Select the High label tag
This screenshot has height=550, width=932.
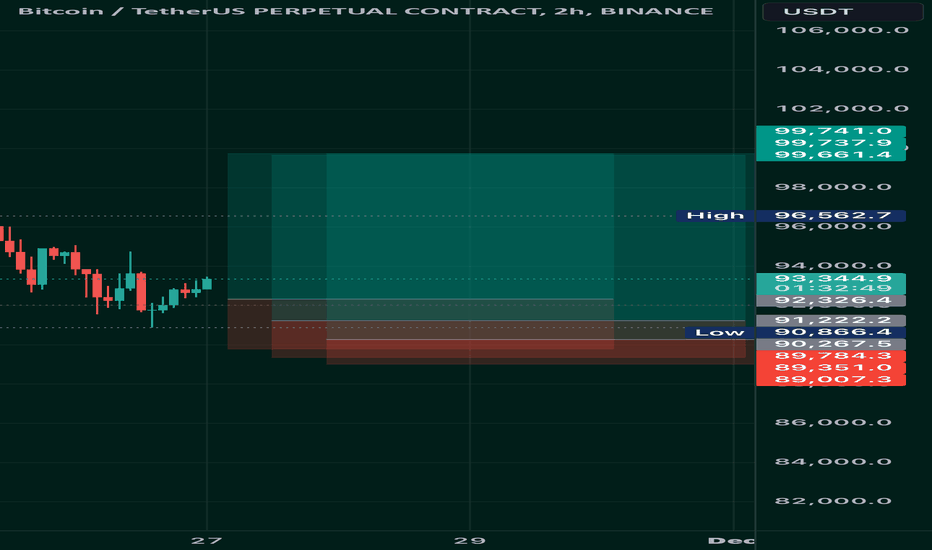pyautogui.click(x=715, y=215)
